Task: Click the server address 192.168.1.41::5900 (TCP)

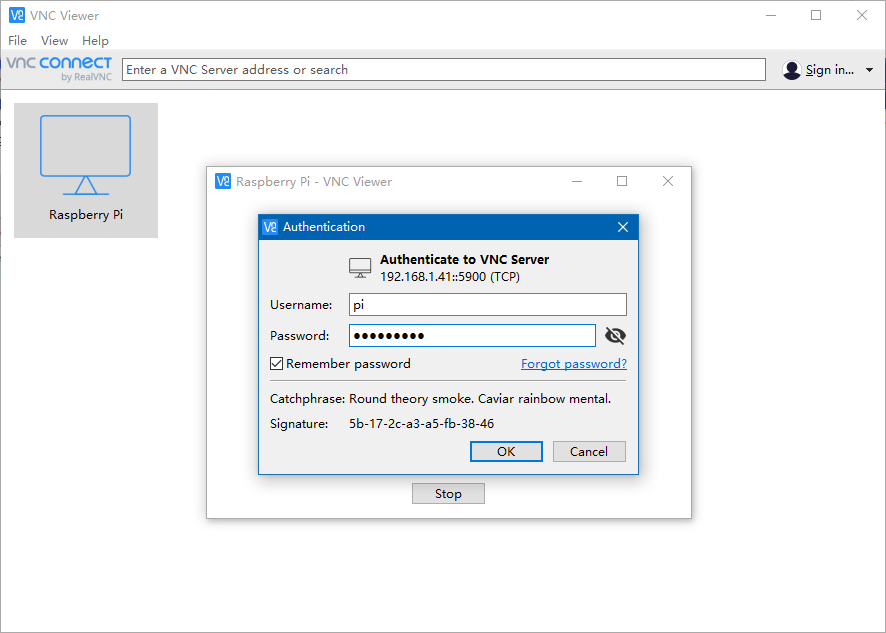Action: (x=450, y=276)
